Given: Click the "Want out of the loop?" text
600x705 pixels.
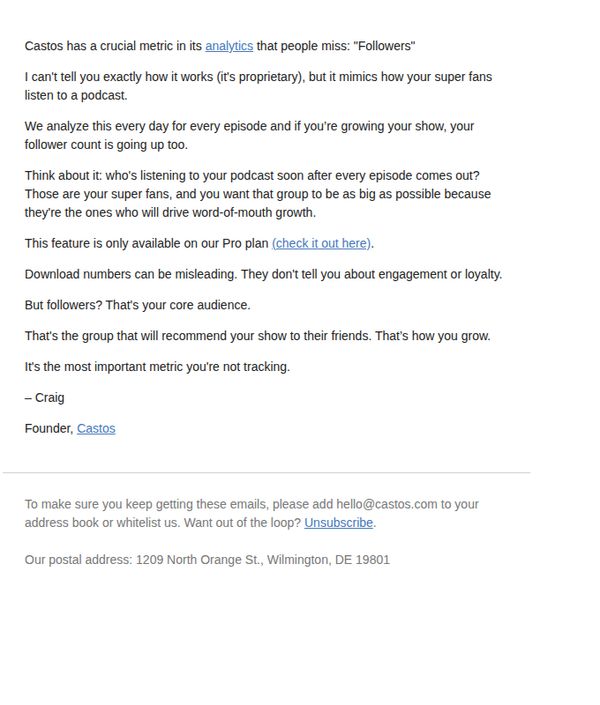Looking at the screenshot, I should (x=242, y=523).
